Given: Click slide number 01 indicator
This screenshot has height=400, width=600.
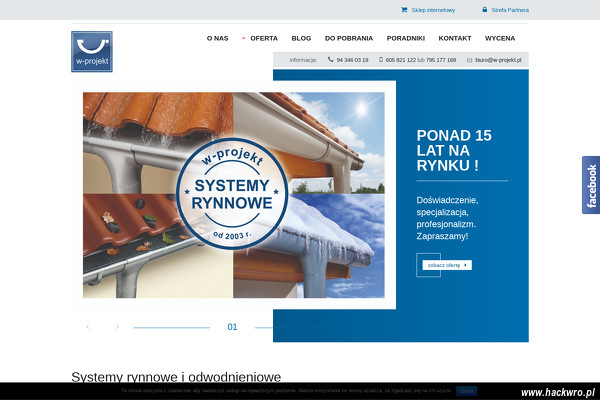Looking at the screenshot, I should click(x=232, y=327).
